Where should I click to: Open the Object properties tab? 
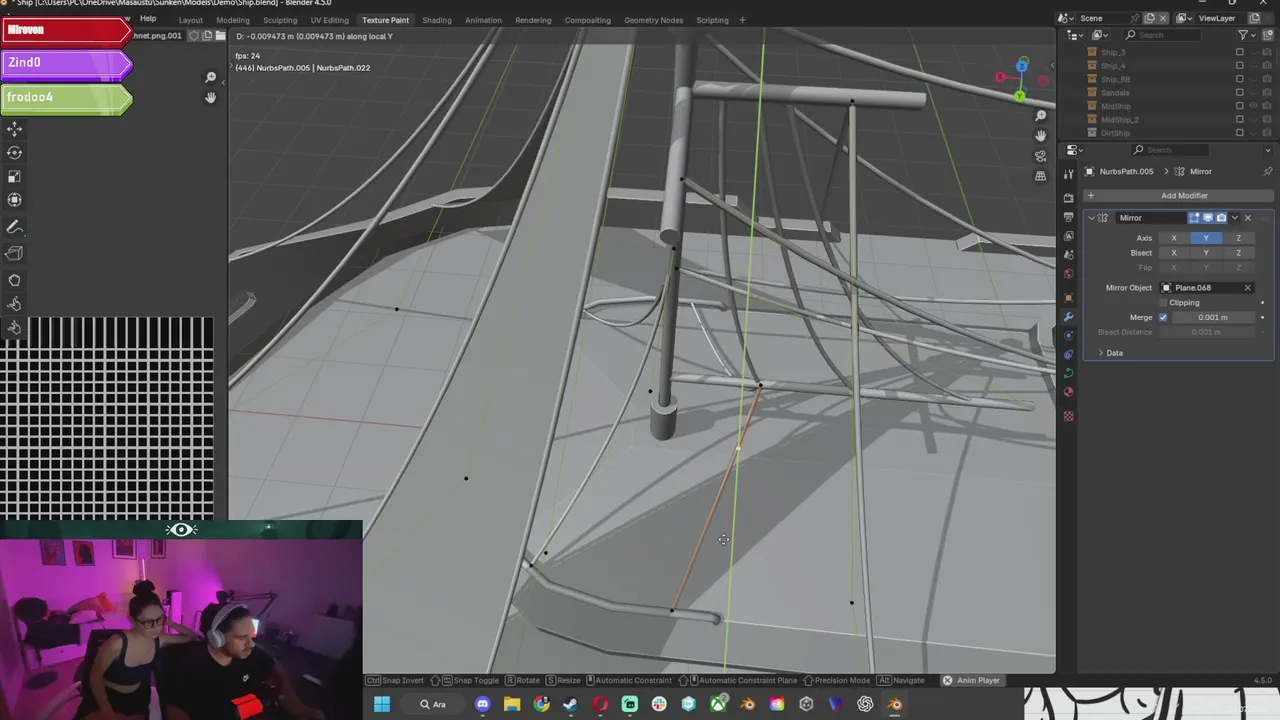[x=1068, y=298]
